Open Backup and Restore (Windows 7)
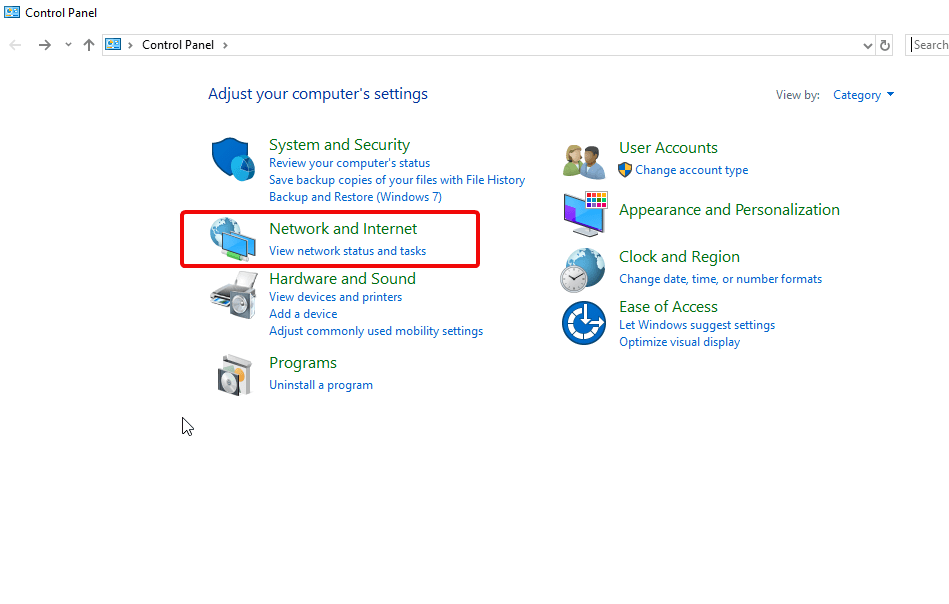Image resolution: width=949 pixels, height=604 pixels. click(x=355, y=197)
